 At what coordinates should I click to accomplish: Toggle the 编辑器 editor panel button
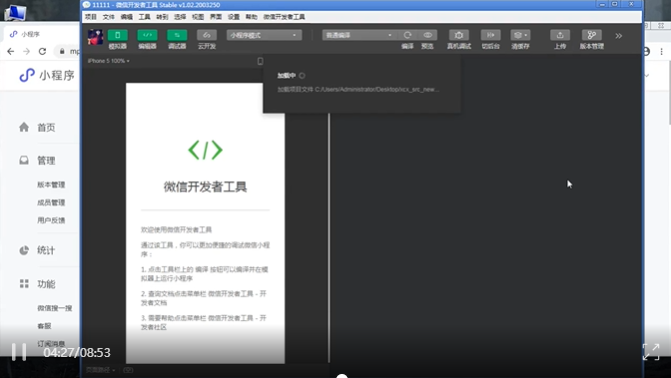pos(147,35)
